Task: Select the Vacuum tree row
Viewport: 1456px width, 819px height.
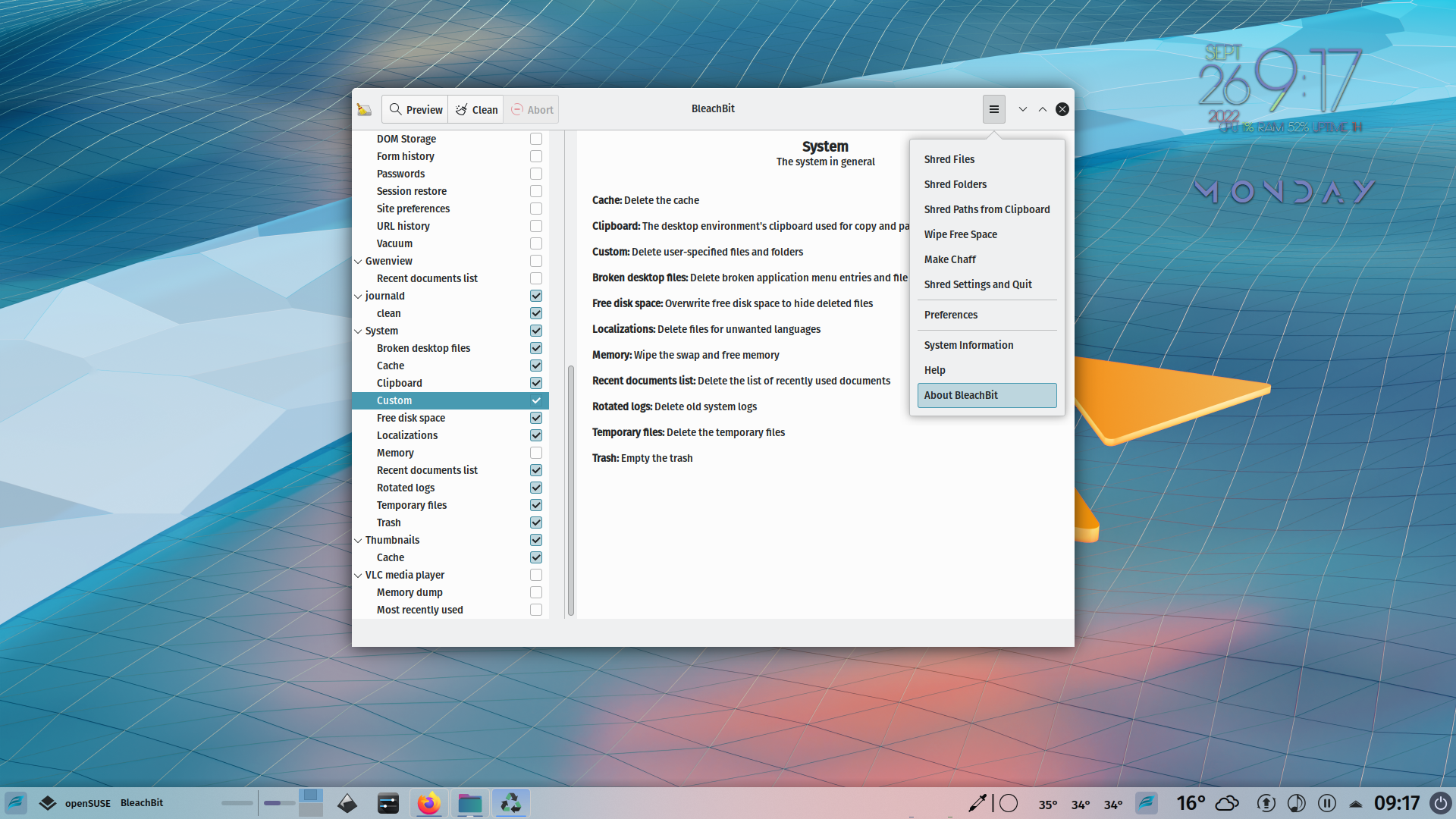Action: click(450, 243)
